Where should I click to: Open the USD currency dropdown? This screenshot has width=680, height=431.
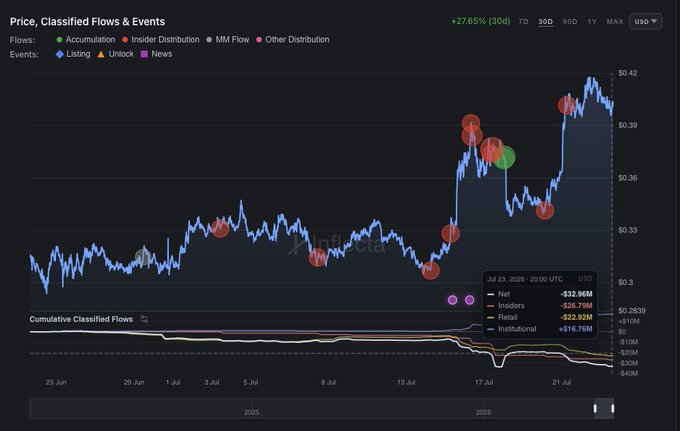point(646,21)
